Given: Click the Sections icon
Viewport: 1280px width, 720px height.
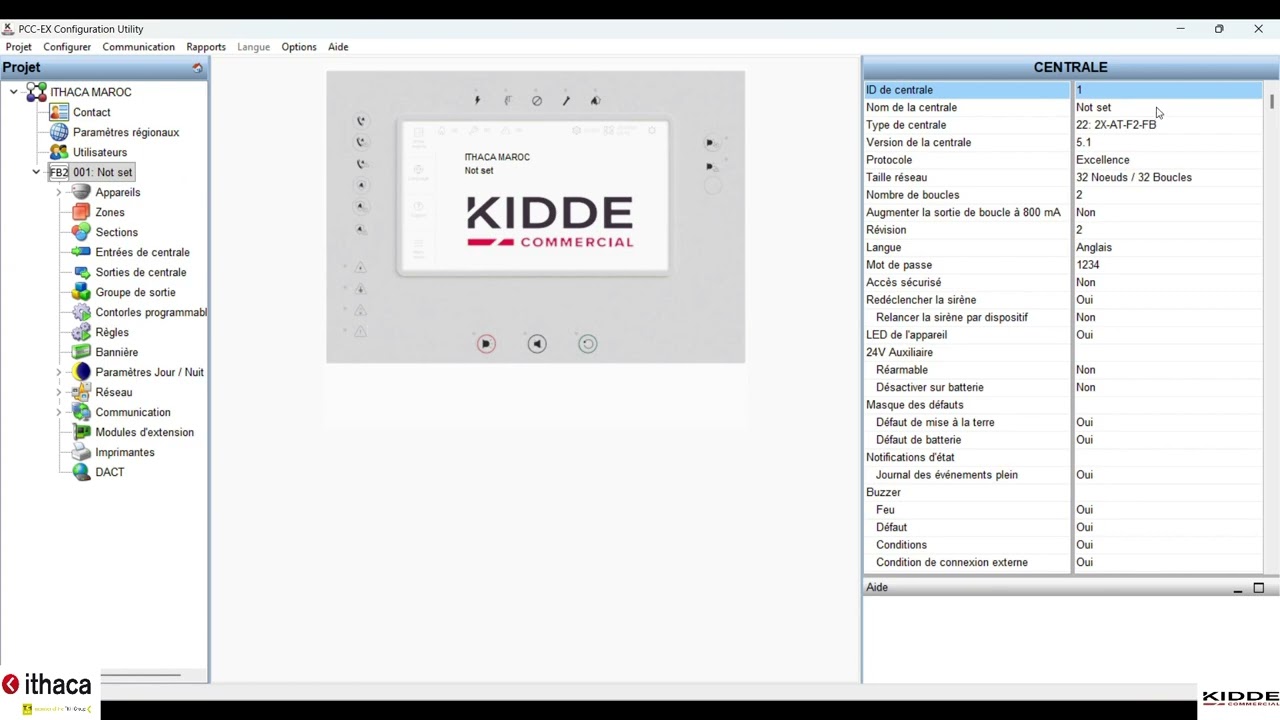Looking at the screenshot, I should (81, 232).
